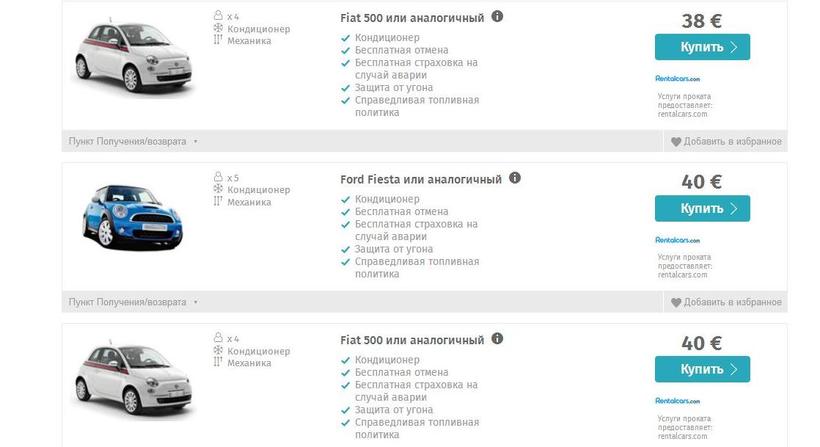Click passenger seats icon in Ford Fiesta card
Screen dimensions: 820x447
217,178
